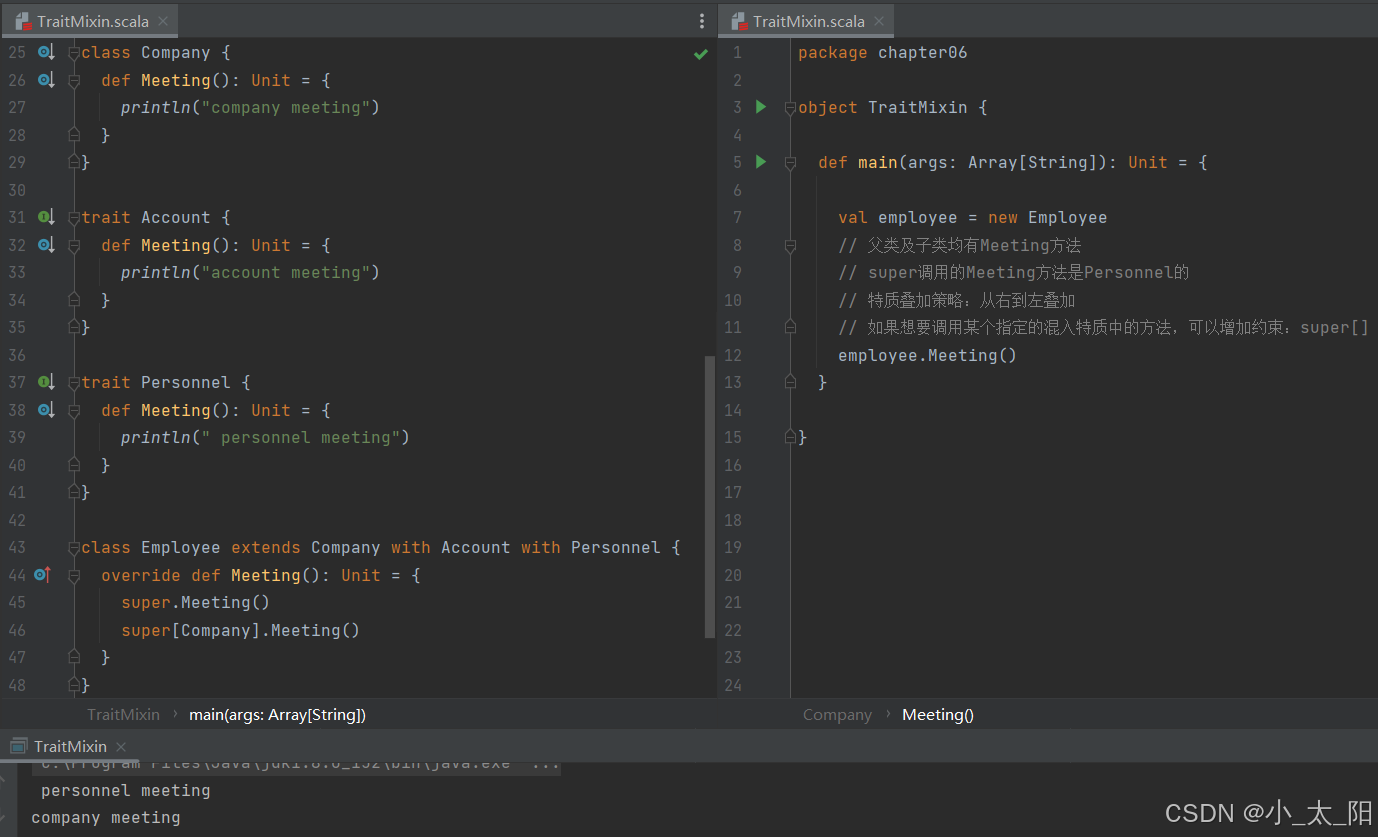Collapse override Meeting method at line 44

74,575
